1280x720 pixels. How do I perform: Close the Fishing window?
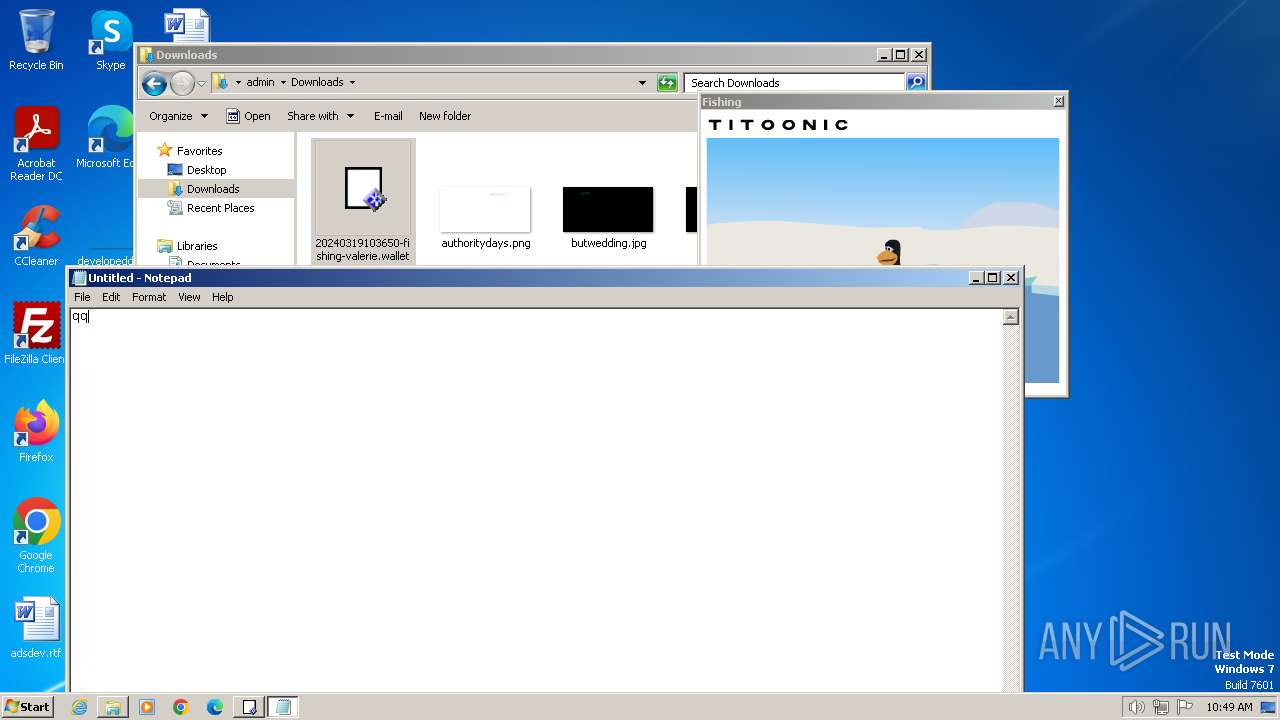(1058, 101)
